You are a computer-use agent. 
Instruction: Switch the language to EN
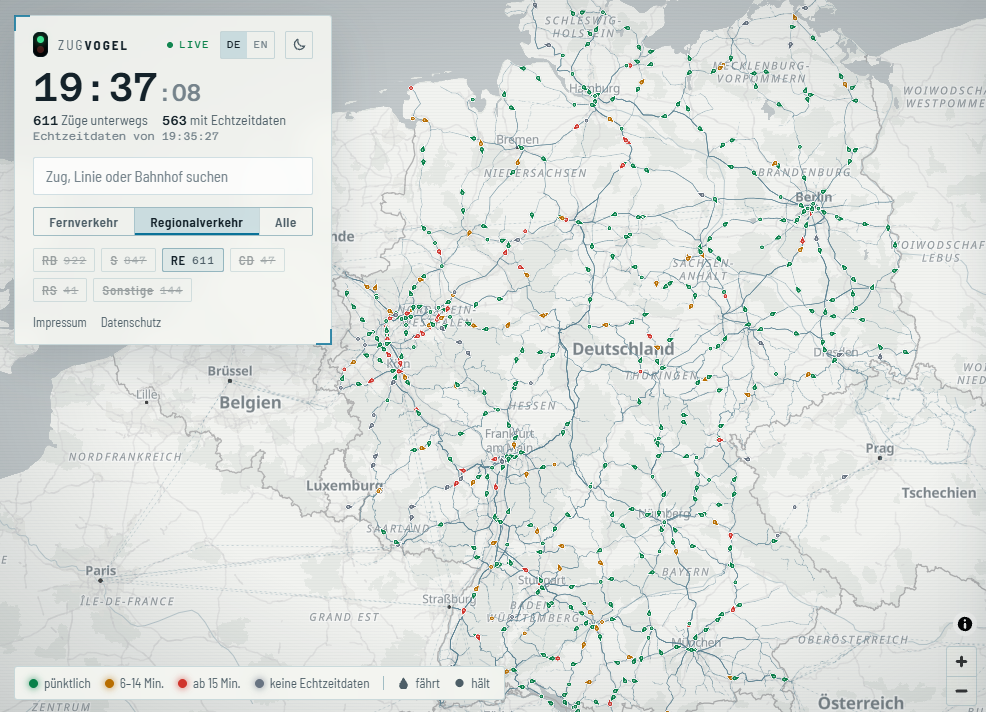[260, 45]
